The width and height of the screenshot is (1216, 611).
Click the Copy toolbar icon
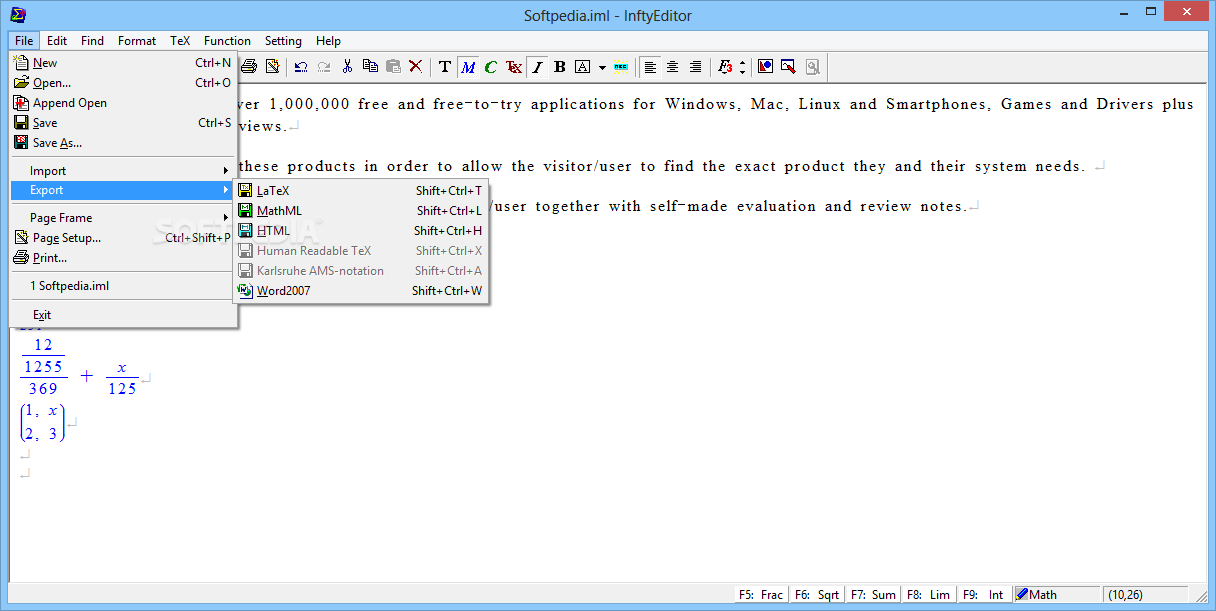coord(370,67)
